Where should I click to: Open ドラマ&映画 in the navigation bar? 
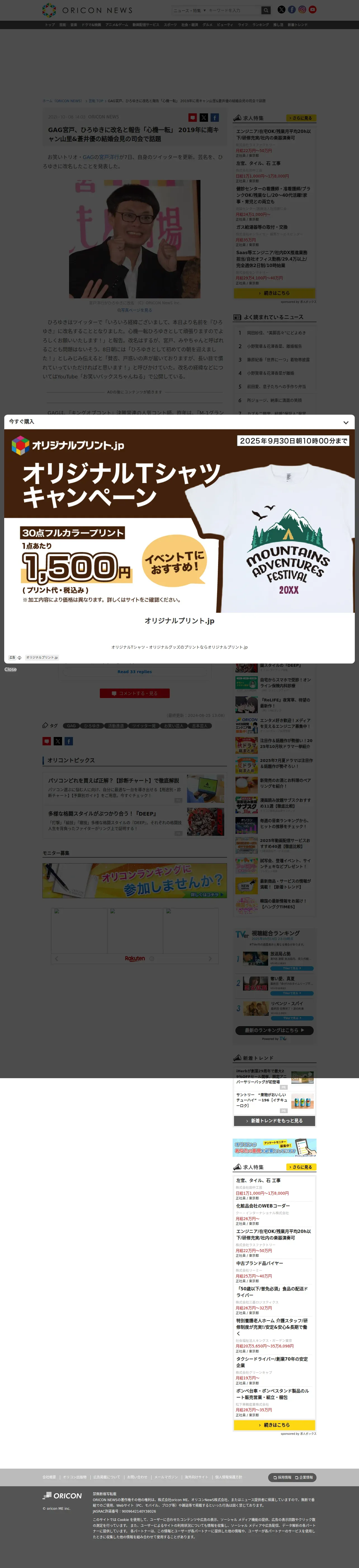coord(91,25)
